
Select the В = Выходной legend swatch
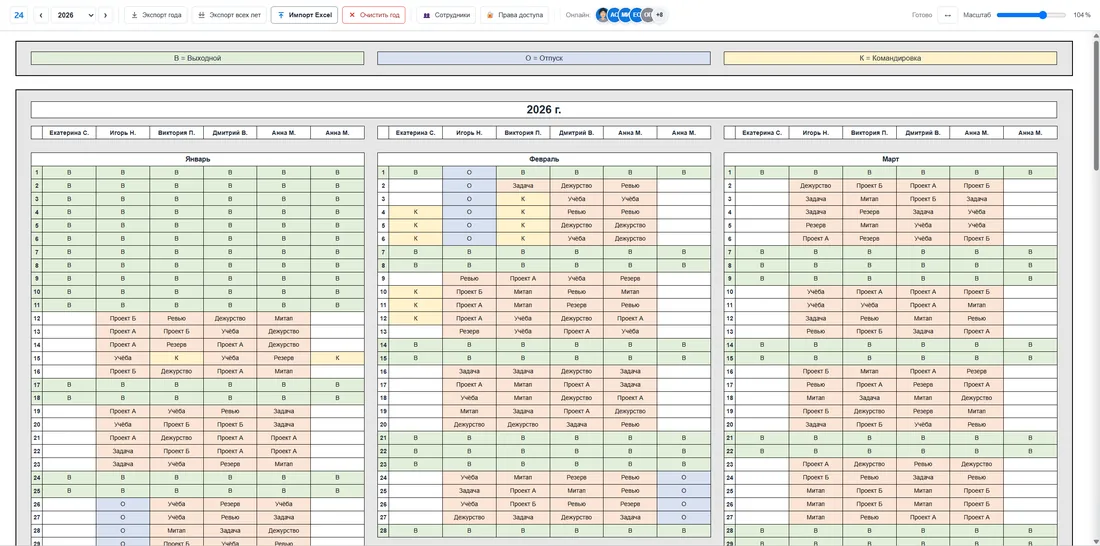(x=197, y=58)
